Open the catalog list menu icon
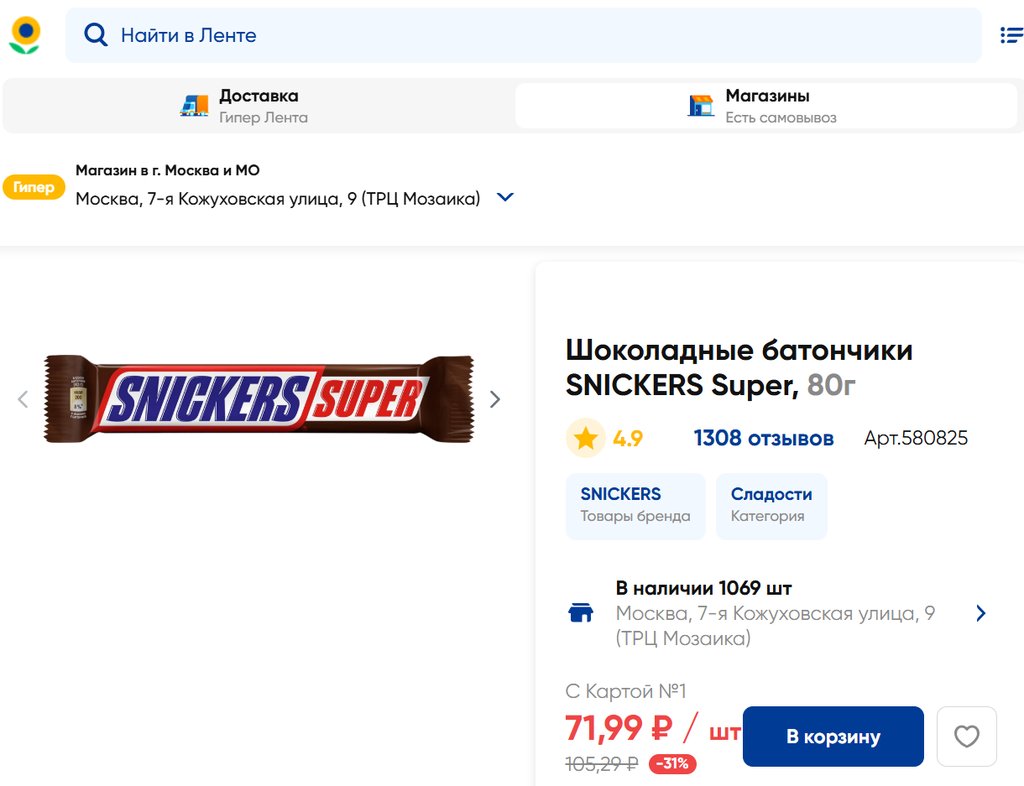Screen dimensions: 1024x786 (1011, 35)
